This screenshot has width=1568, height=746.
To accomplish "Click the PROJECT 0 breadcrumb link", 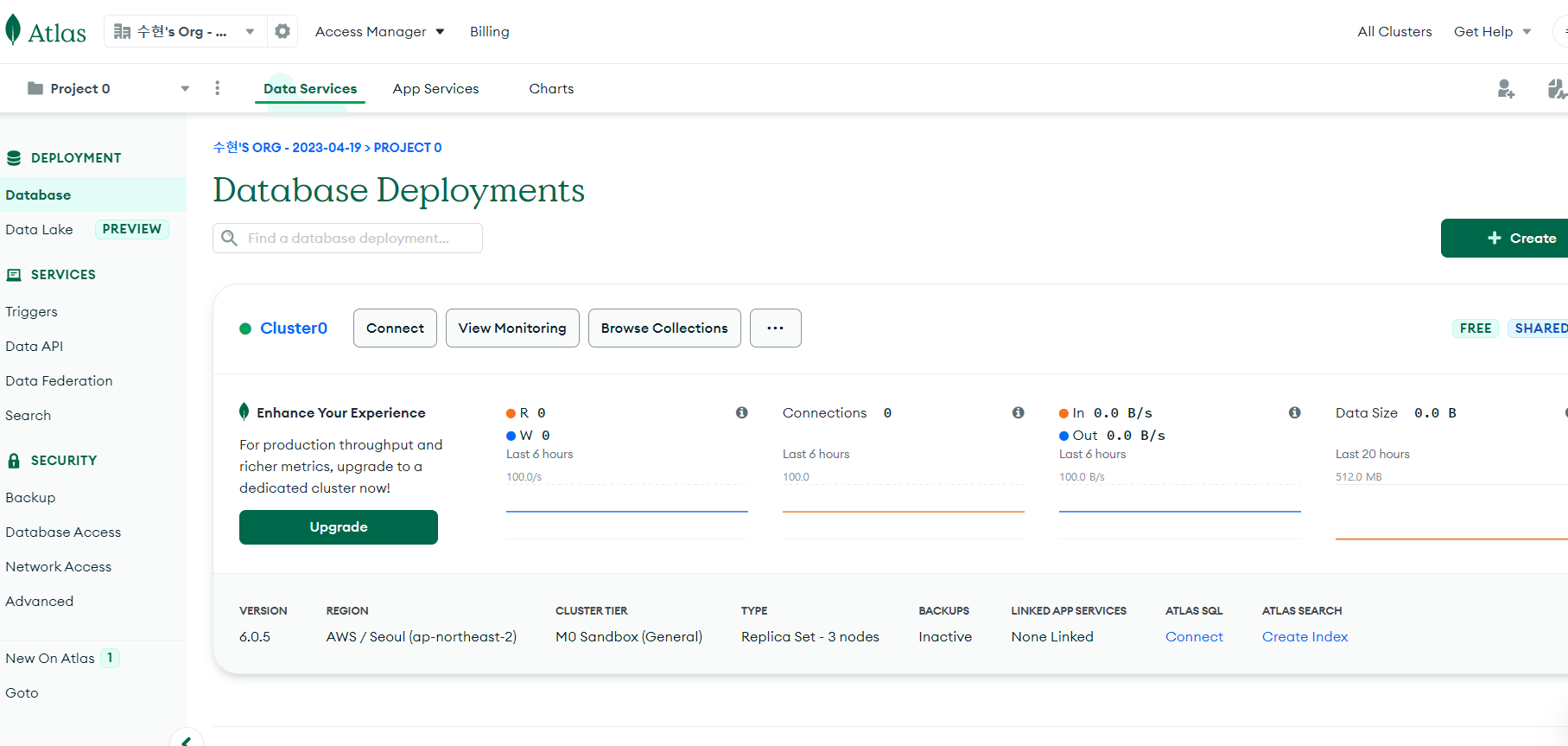I will 408,148.
